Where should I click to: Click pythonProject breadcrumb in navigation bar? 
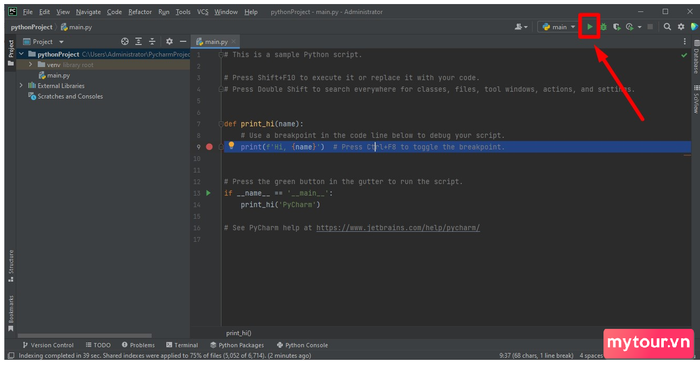(31, 27)
